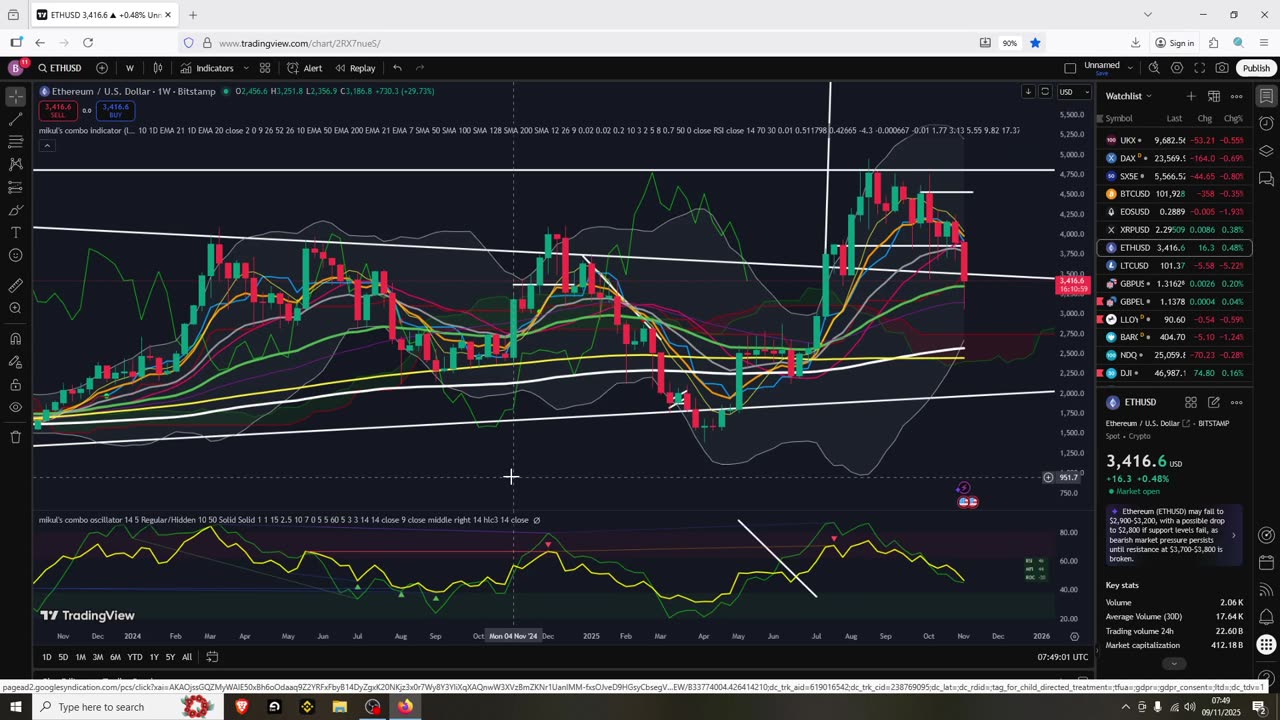Open the W timeframe interval selector
Image resolution: width=1280 pixels, height=720 pixels.
pos(130,68)
